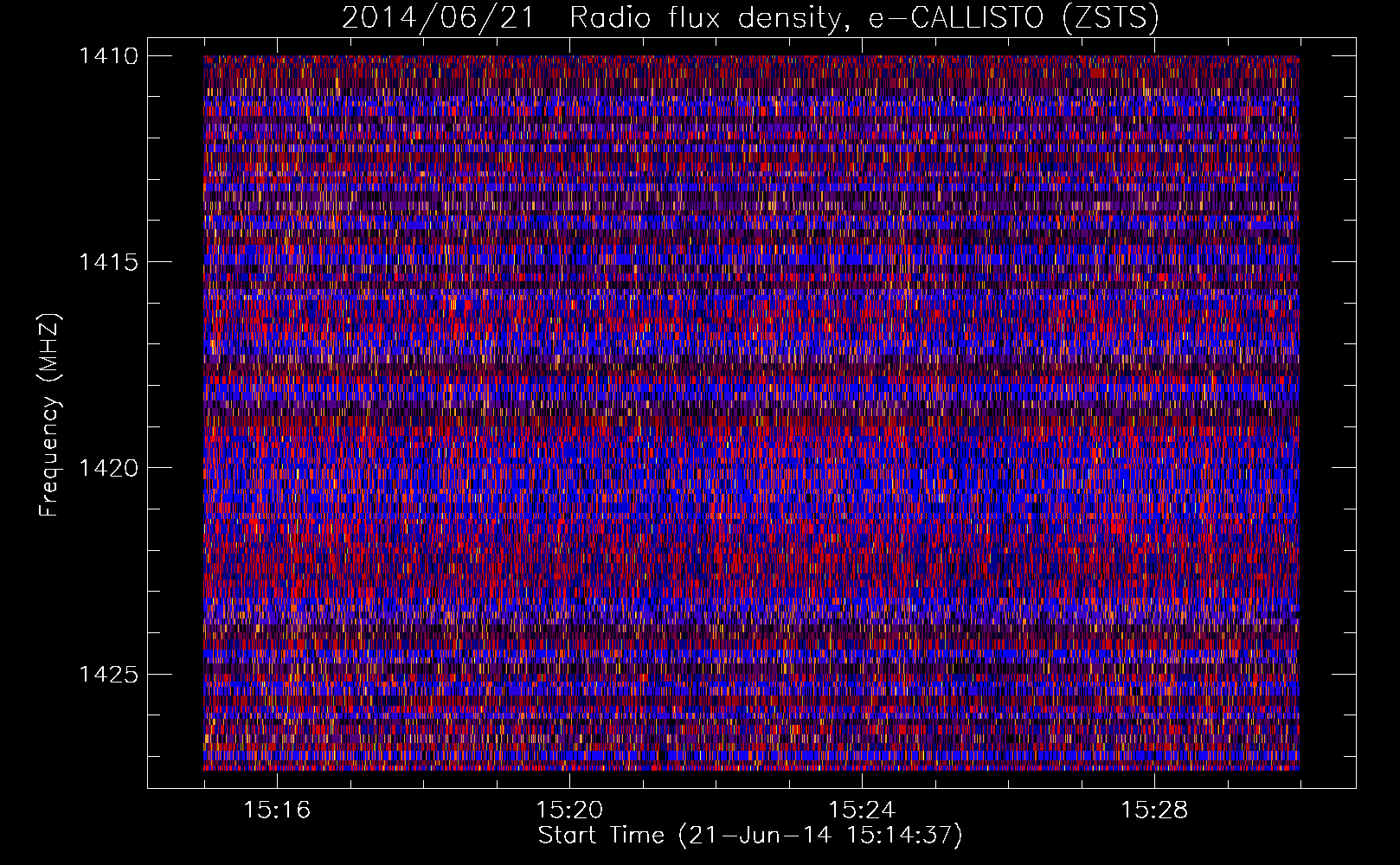1400x865 pixels.
Task: Click the 1415 frequency axis label
Action: [108, 262]
